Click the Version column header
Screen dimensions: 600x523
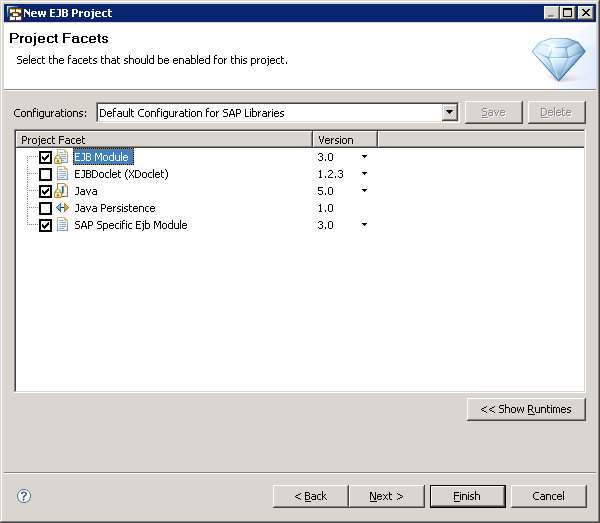[x=345, y=139]
